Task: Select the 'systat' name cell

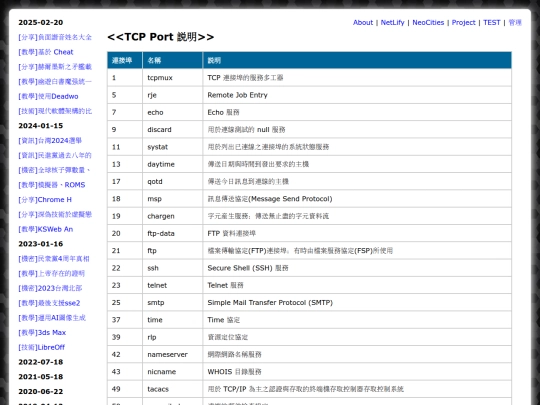Action: 173,147
